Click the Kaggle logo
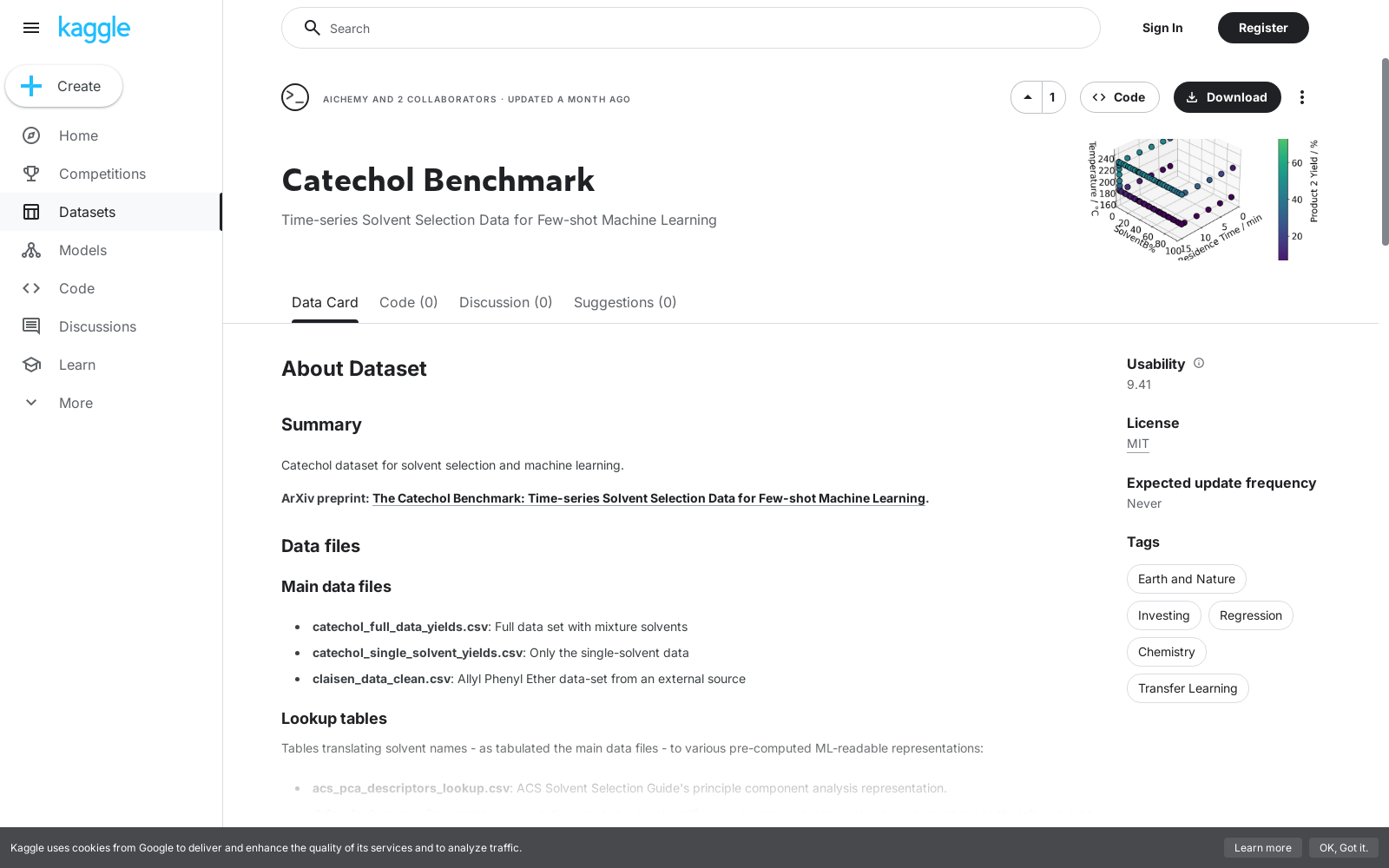Image resolution: width=1389 pixels, height=868 pixels. [x=94, y=29]
